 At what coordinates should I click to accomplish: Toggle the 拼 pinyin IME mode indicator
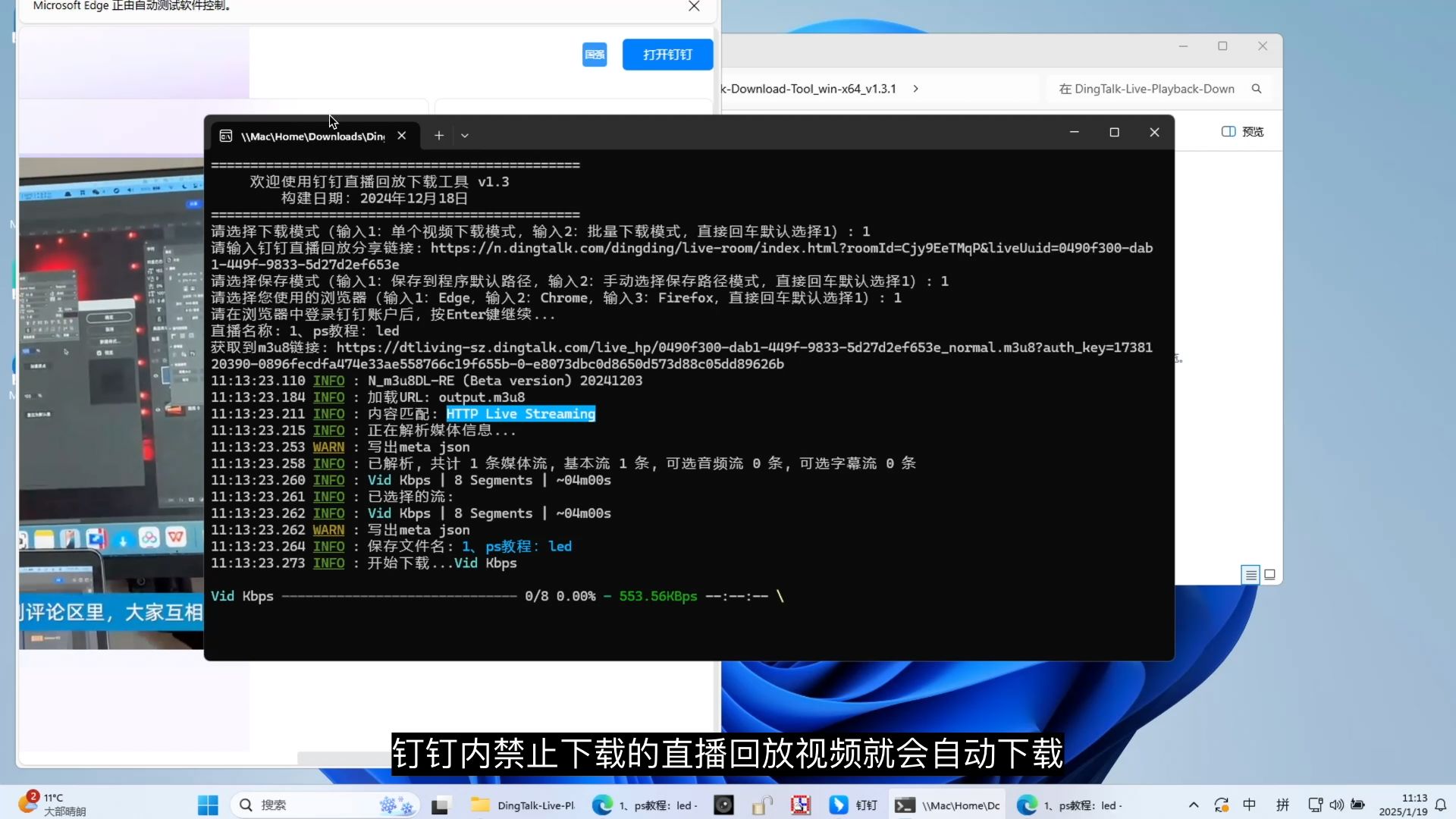[1282, 805]
